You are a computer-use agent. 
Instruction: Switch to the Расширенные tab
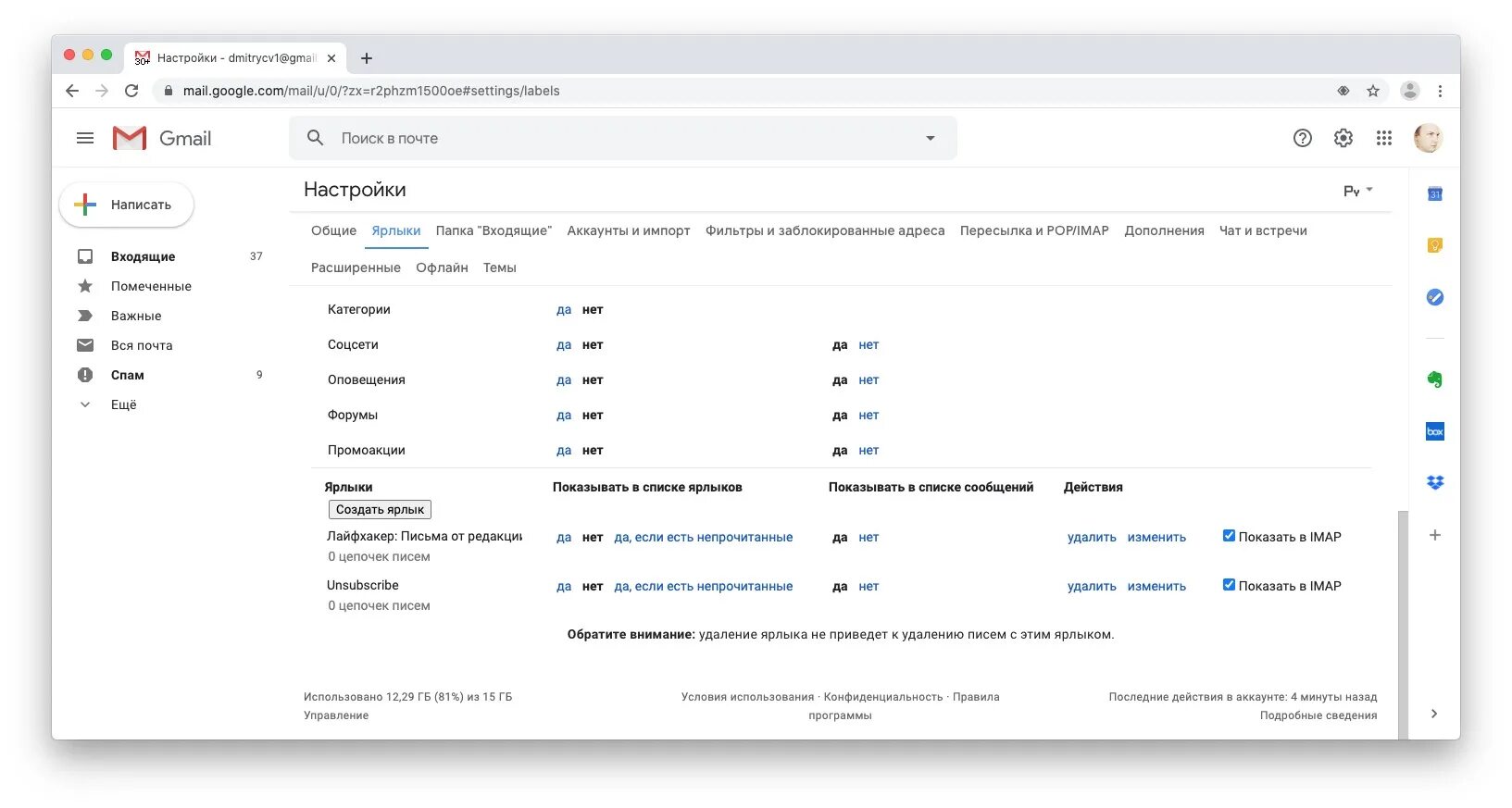pyautogui.click(x=356, y=267)
